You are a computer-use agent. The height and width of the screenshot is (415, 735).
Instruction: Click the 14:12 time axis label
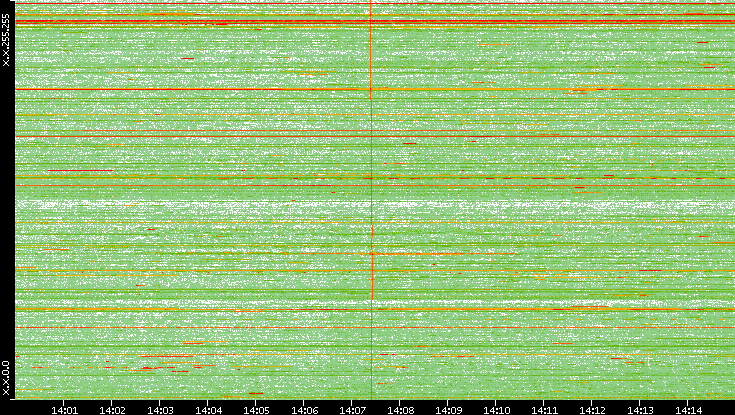coord(592,410)
